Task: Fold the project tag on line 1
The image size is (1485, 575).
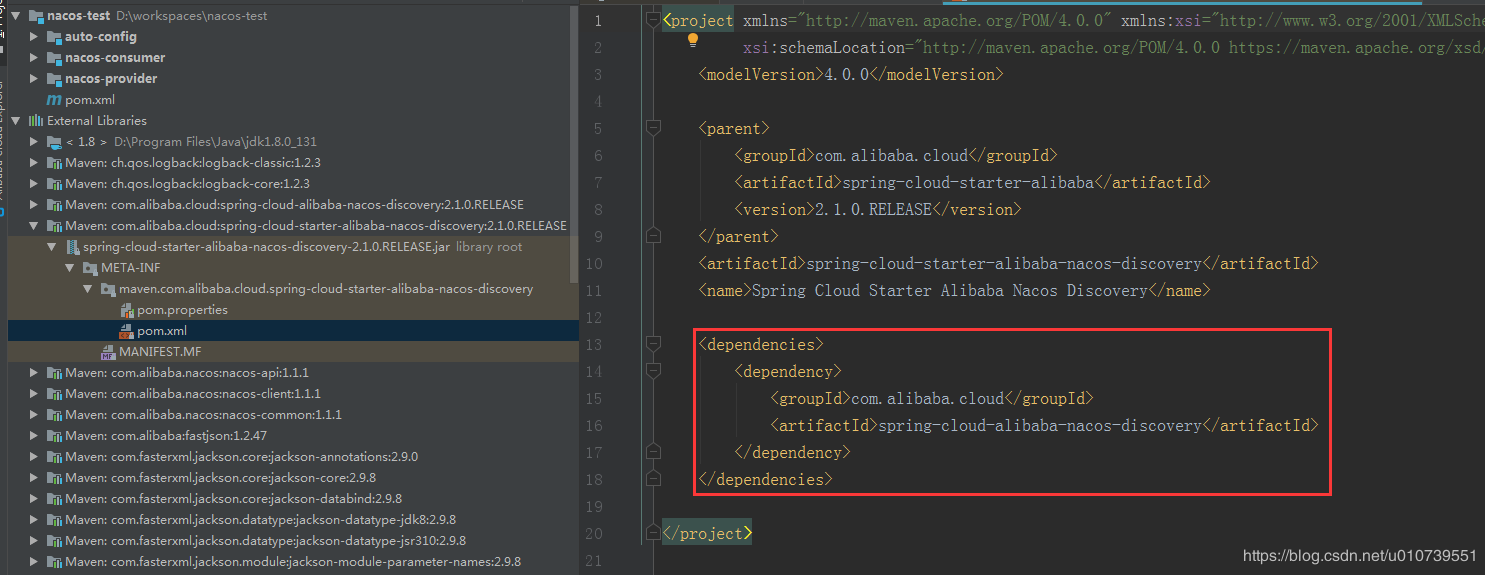Action: tap(653, 20)
